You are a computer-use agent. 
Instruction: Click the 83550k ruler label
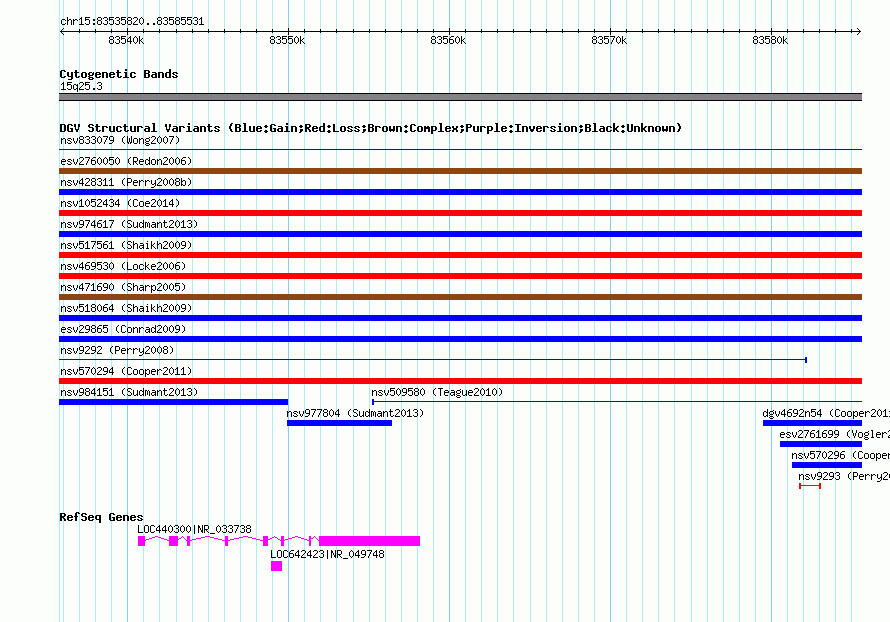click(287, 40)
